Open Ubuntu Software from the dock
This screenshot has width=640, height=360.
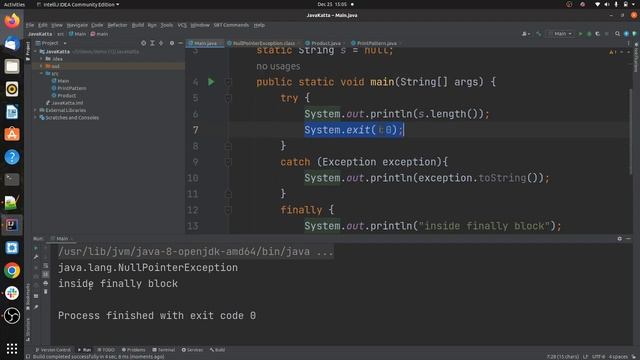click(x=12, y=134)
